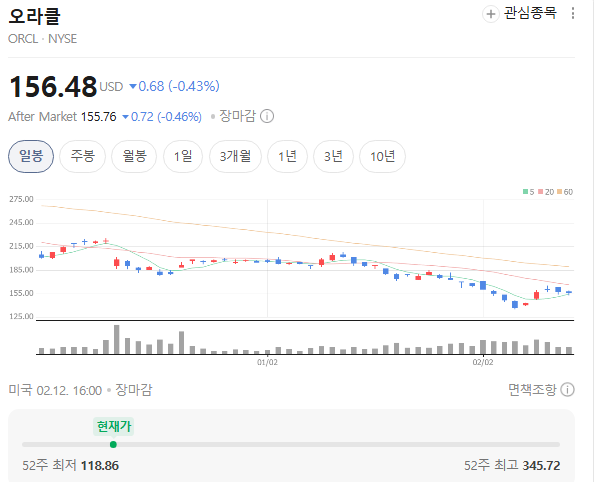Viewport: 605px width, 482px height.
Task: Show the 3년 chart range
Action: [x=333, y=156]
